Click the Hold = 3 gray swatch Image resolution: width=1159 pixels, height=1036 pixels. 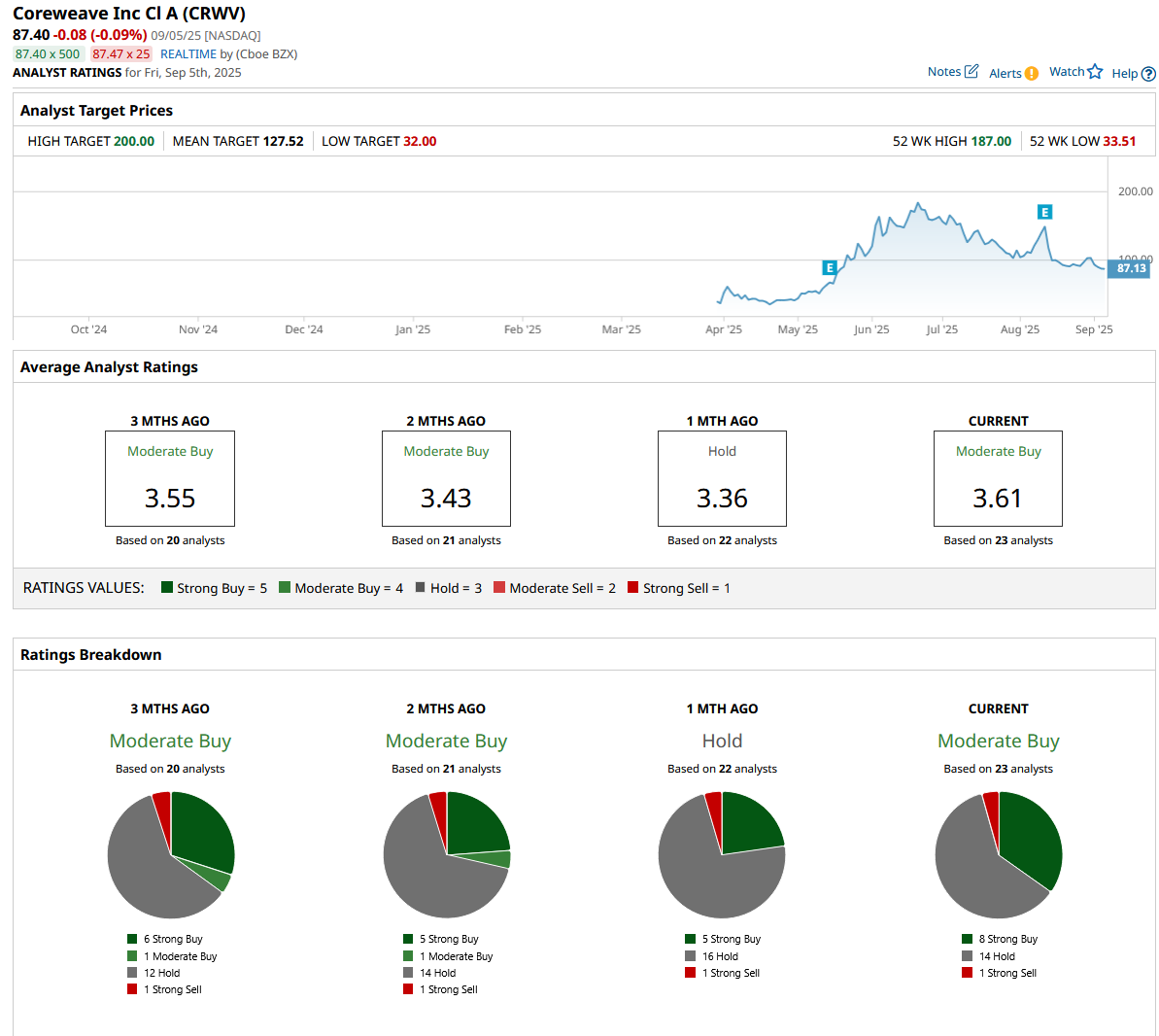click(421, 587)
